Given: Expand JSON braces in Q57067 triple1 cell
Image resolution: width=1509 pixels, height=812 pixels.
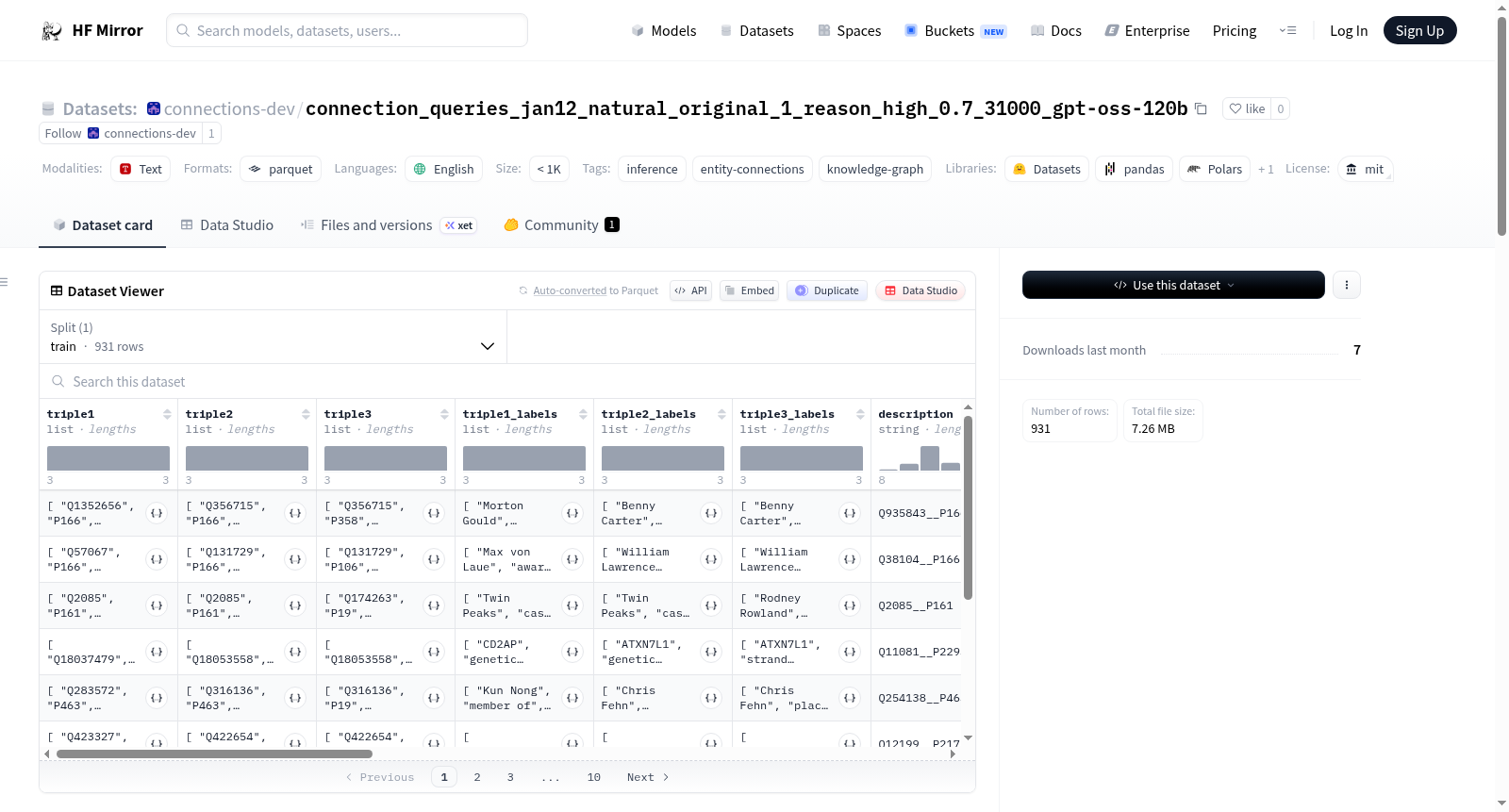Looking at the screenshot, I should 157,559.
